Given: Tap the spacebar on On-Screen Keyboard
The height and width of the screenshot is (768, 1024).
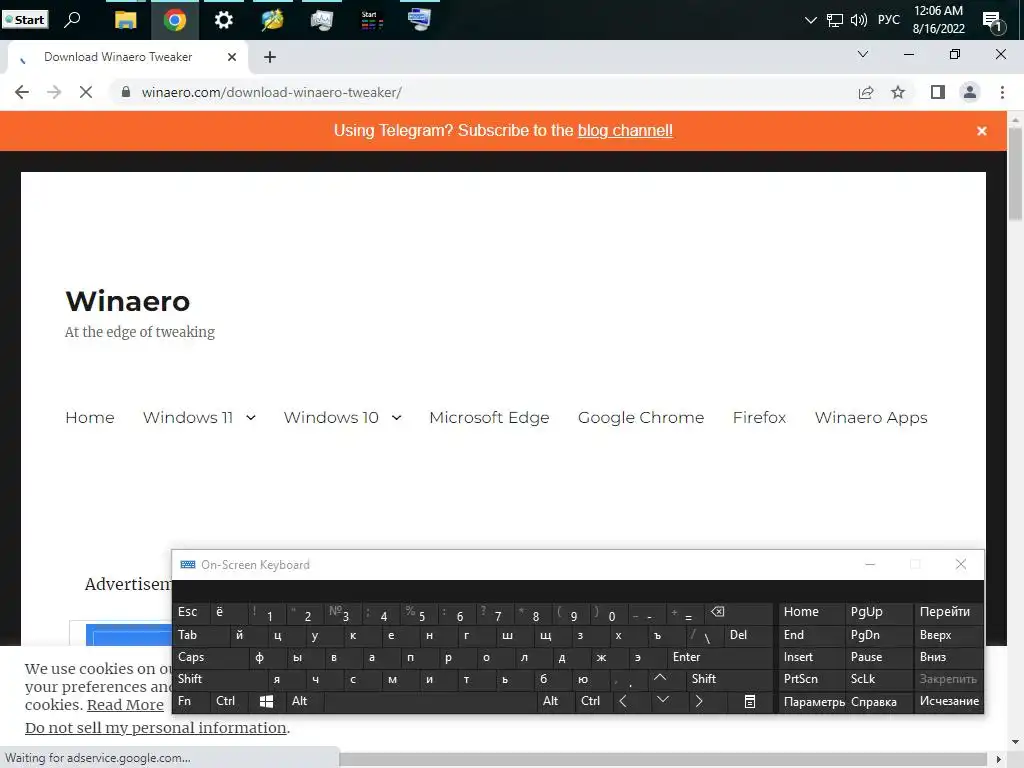Looking at the screenshot, I should [430, 701].
